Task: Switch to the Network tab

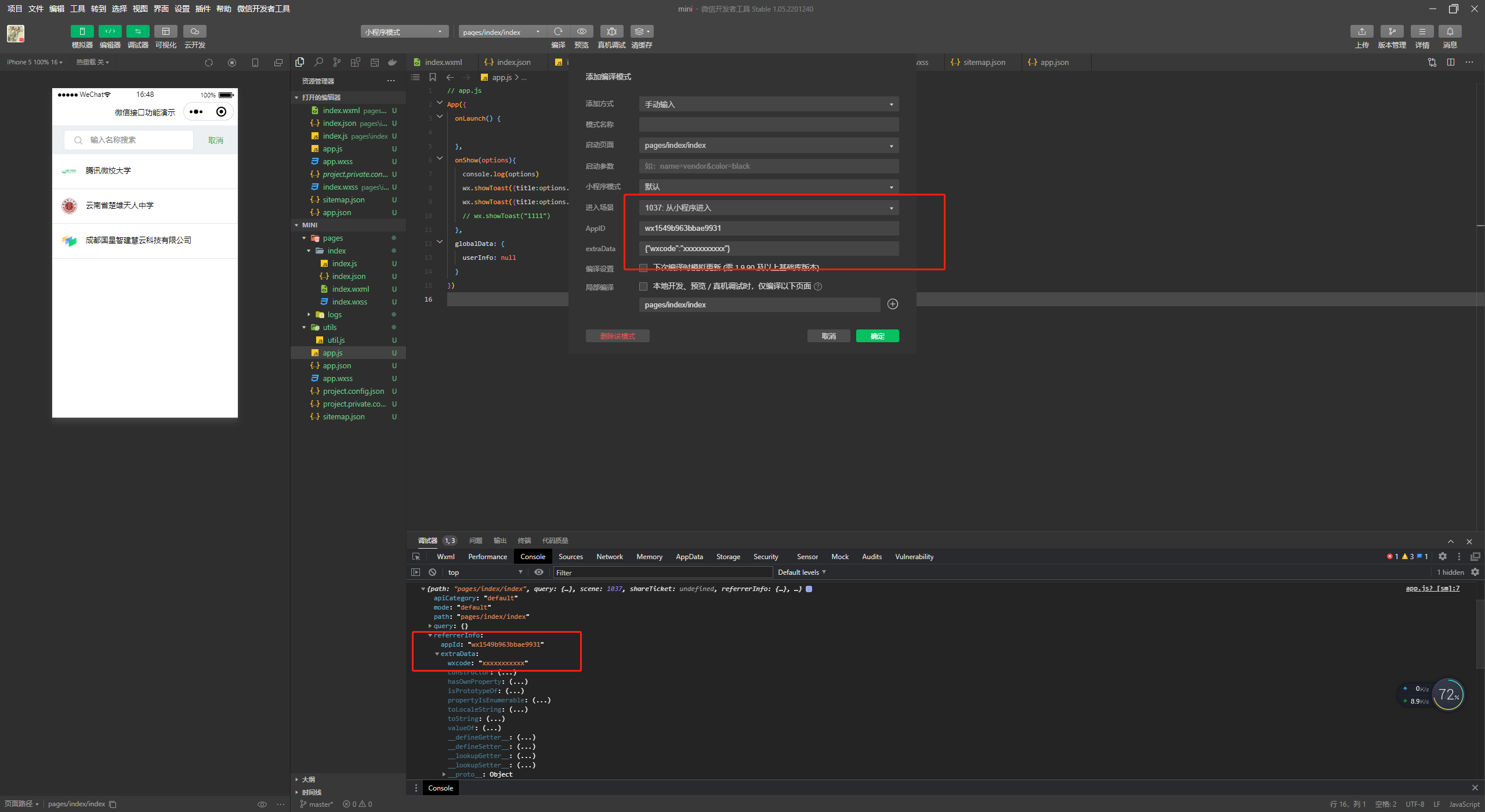Action: pyautogui.click(x=610, y=557)
